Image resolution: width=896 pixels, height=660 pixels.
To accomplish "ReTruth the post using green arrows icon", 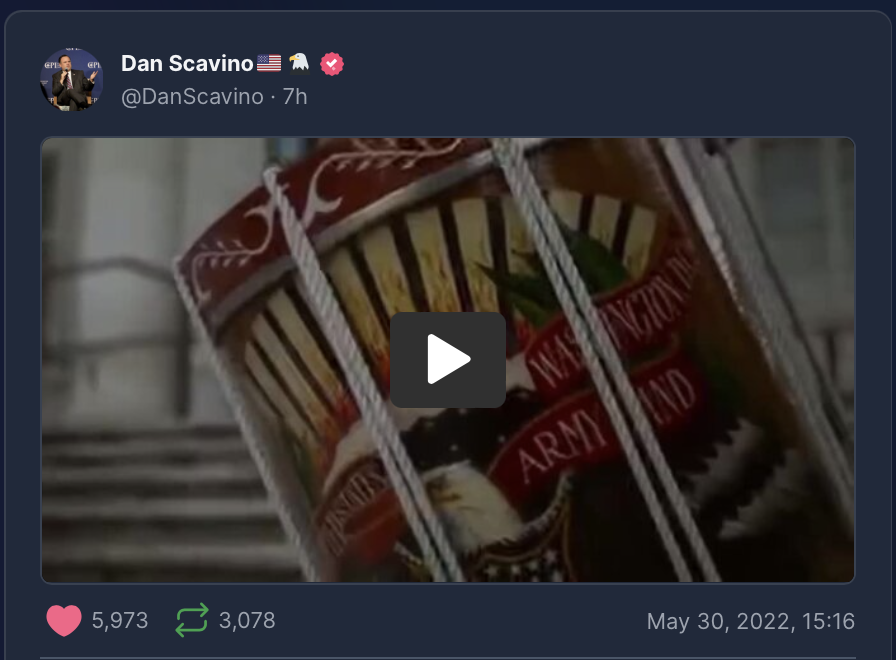I will (192, 620).
